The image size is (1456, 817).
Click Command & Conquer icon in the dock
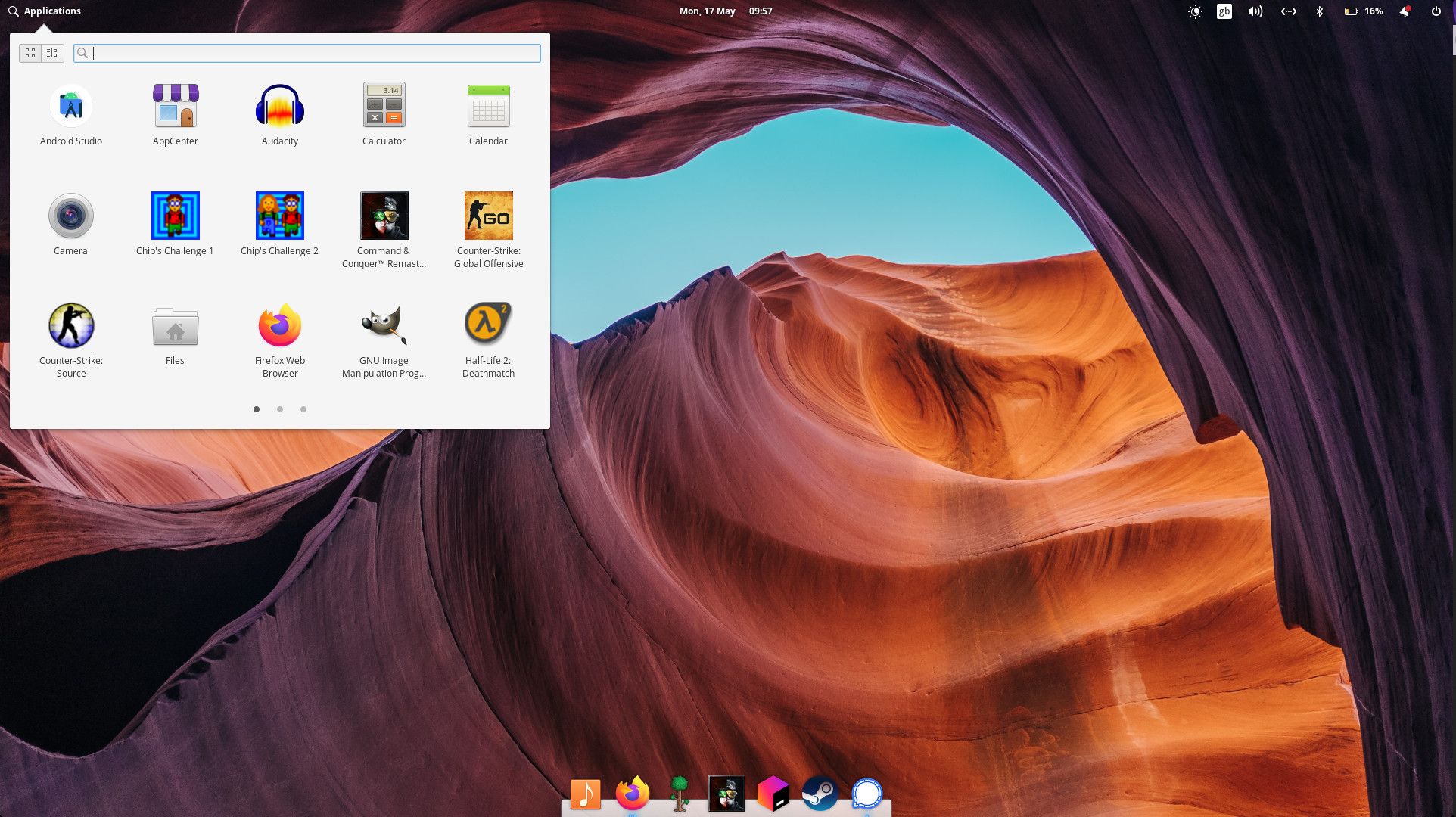[726, 794]
